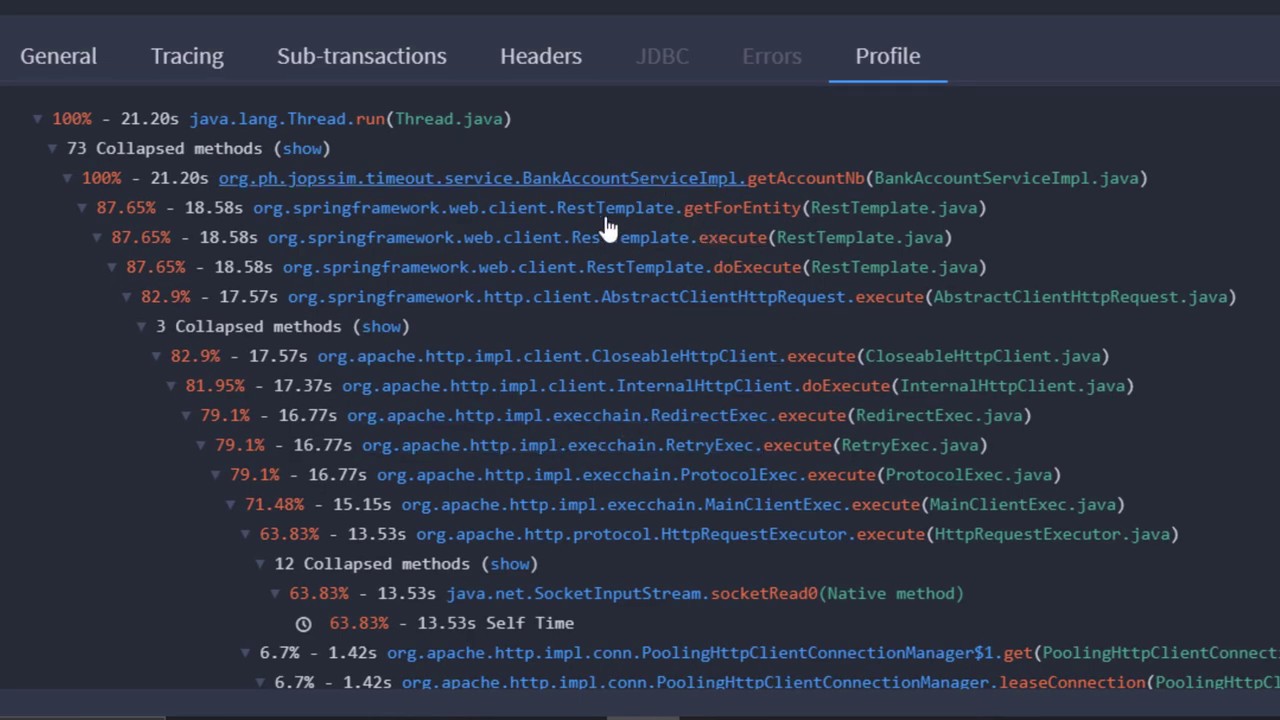Collapse the RestTemplate.getForEntity node

[82, 208]
